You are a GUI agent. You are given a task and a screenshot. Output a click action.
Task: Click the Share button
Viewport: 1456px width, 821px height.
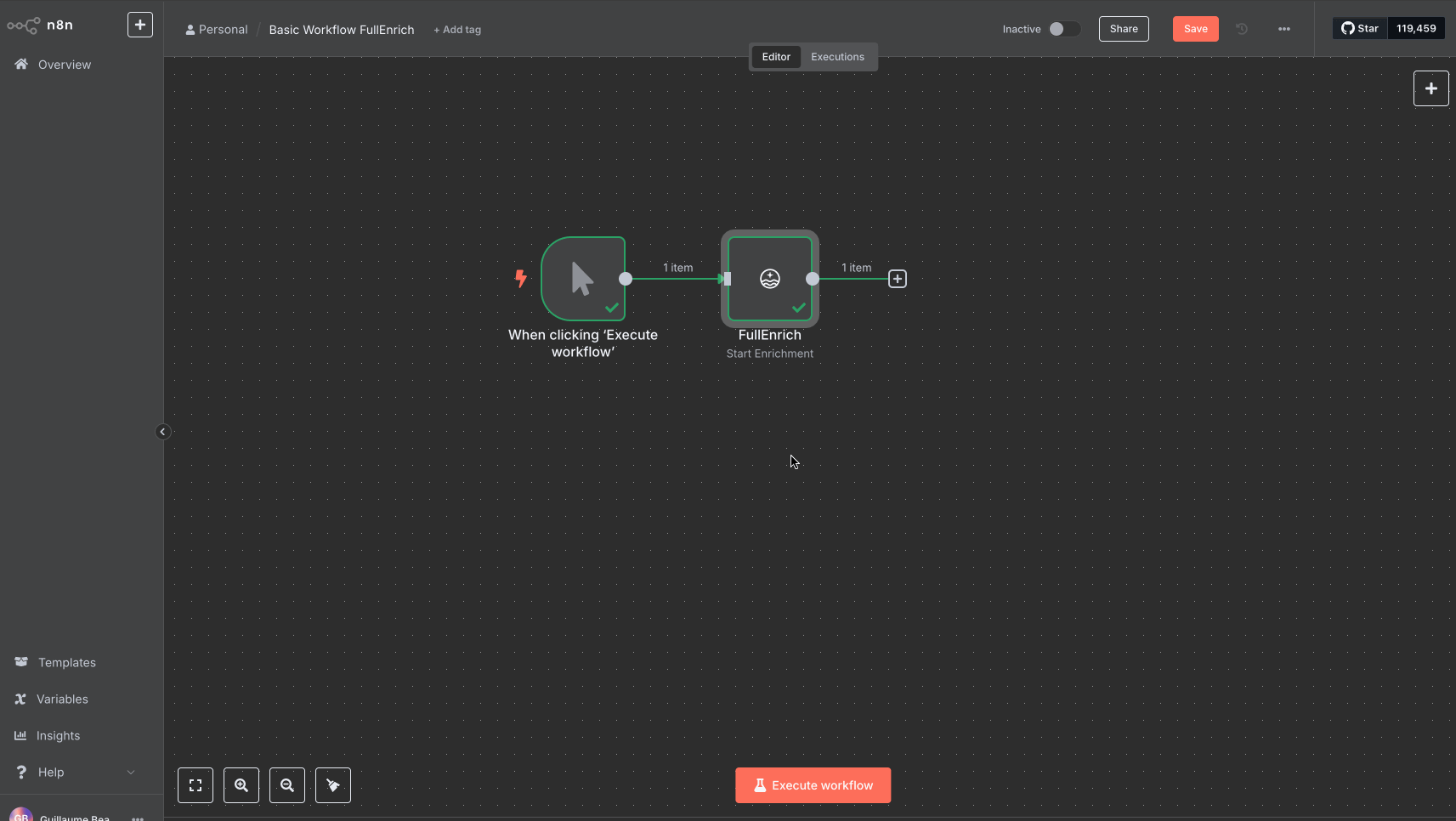[1124, 29]
